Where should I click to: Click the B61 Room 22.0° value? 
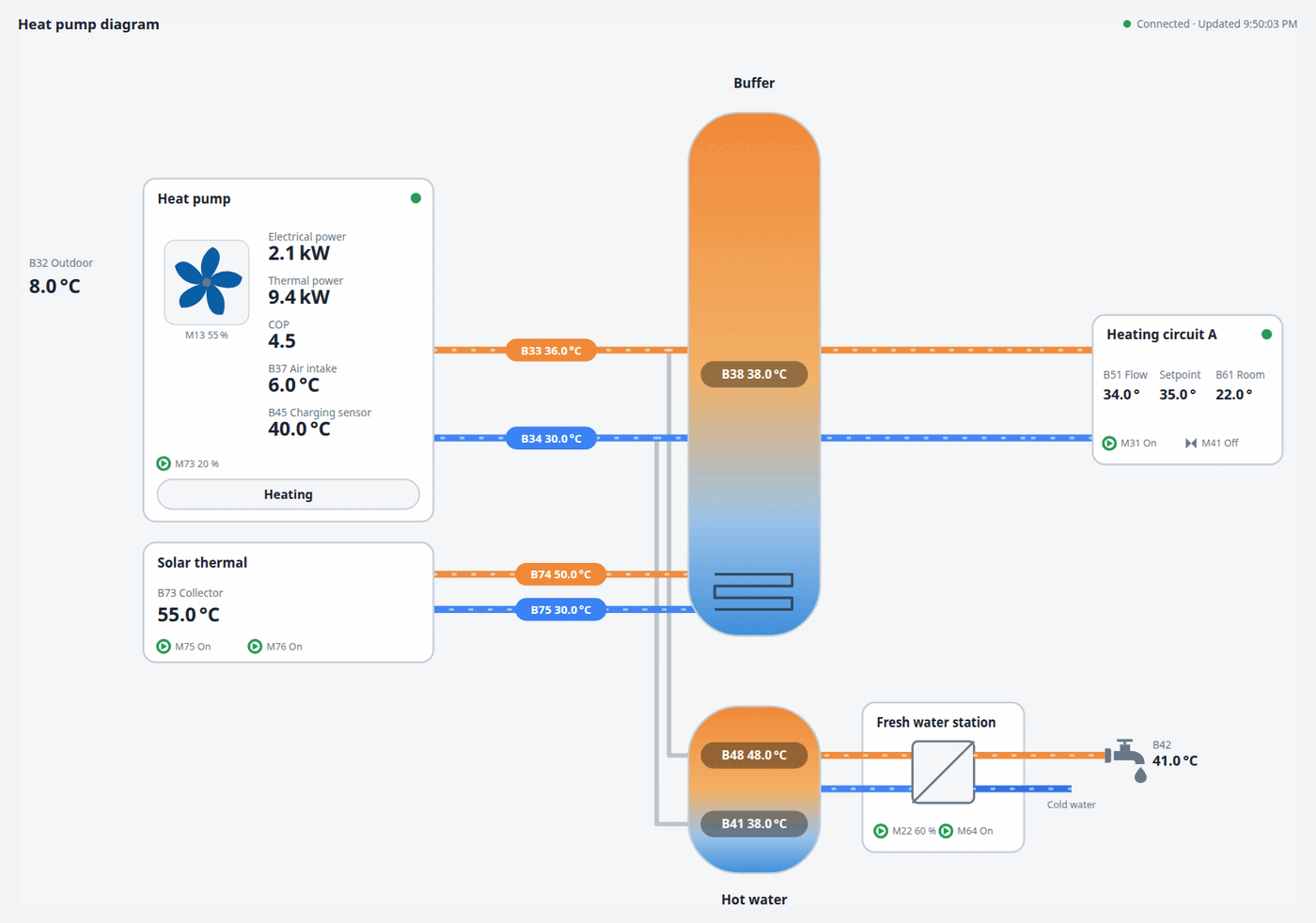click(1234, 395)
